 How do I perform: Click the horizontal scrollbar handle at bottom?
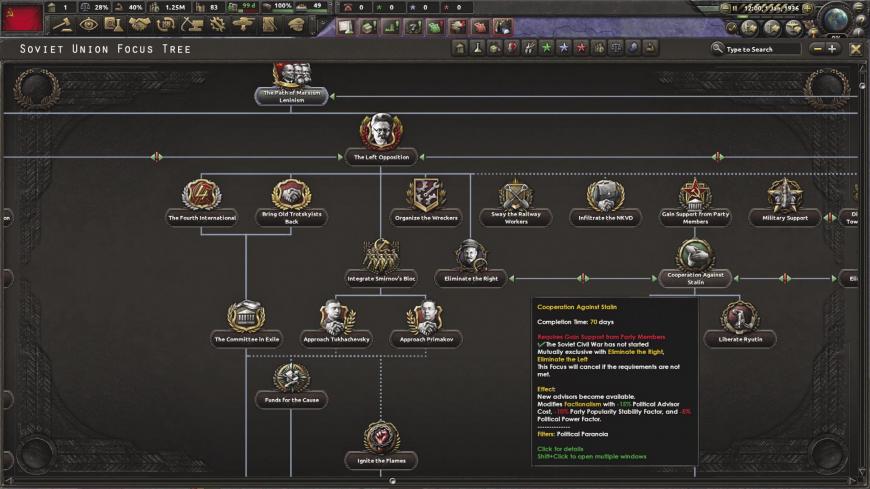click(x=392, y=481)
